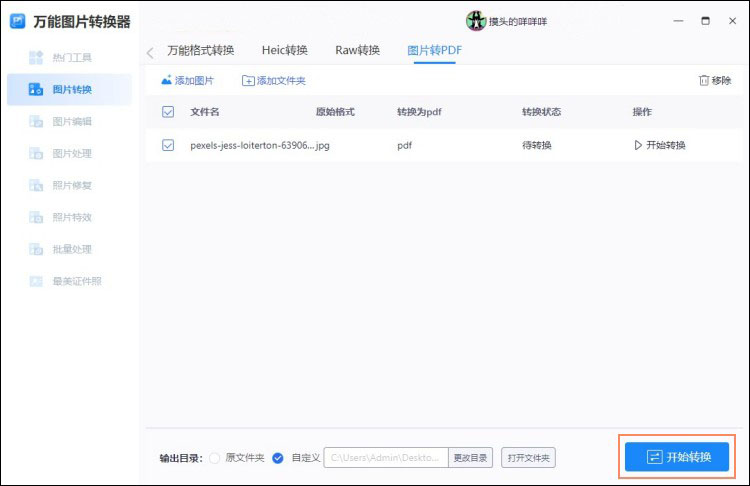This screenshot has height=486, width=750.
Task: Select the 自定义 output radio button
Action: click(x=277, y=458)
